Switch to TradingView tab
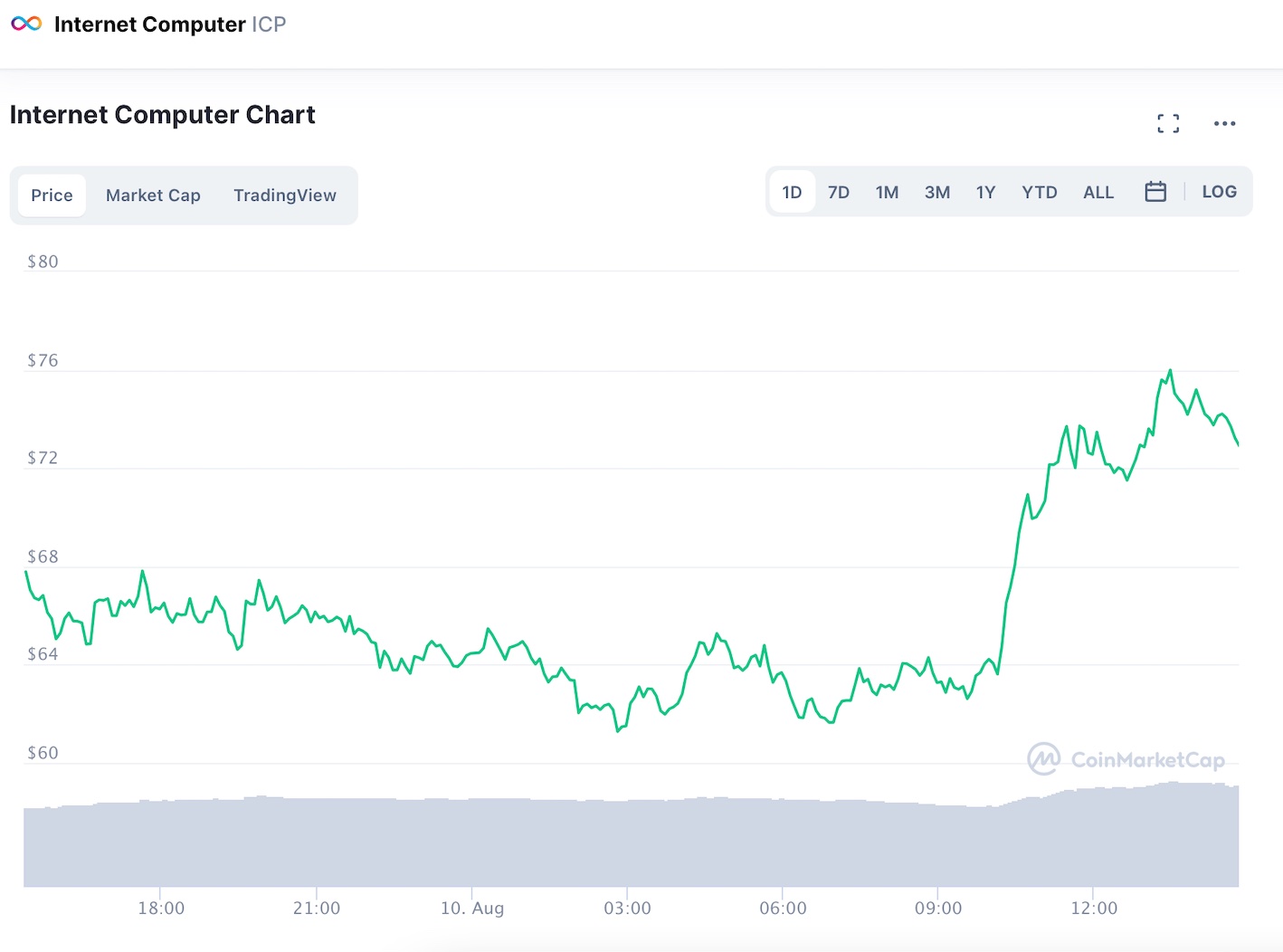This screenshot has width=1283, height=952. pos(285,195)
